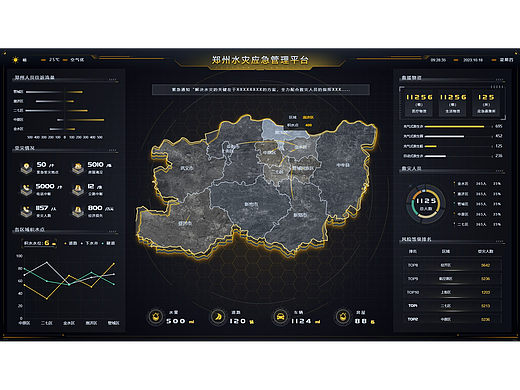The image size is (520, 390).
Task: Click the clock showing 09:28:35
Action: point(438,60)
